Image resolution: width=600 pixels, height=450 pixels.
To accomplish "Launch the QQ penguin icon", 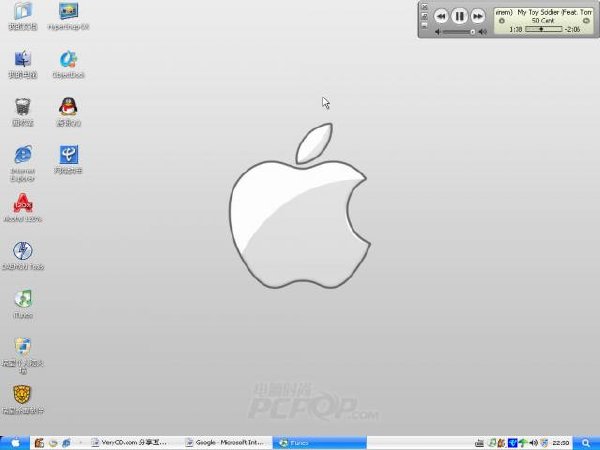I will [x=68, y=107].
